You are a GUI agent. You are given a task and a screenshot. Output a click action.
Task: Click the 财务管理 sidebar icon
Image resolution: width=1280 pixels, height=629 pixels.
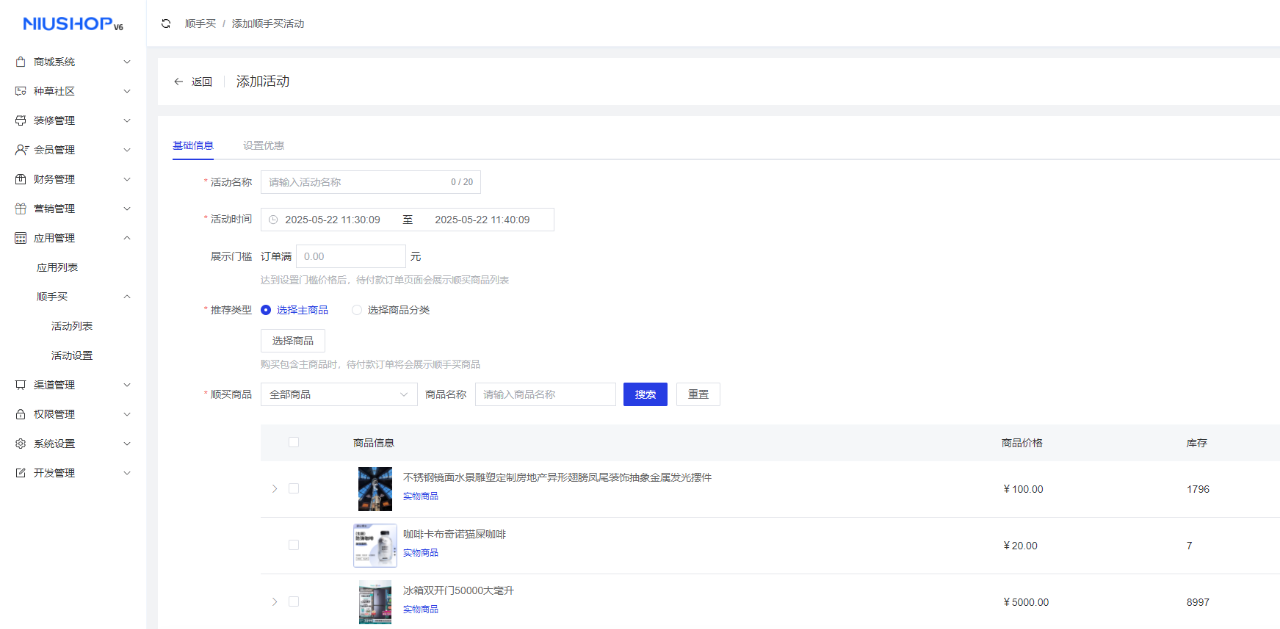pyautogui.click(x=21, y=180)
